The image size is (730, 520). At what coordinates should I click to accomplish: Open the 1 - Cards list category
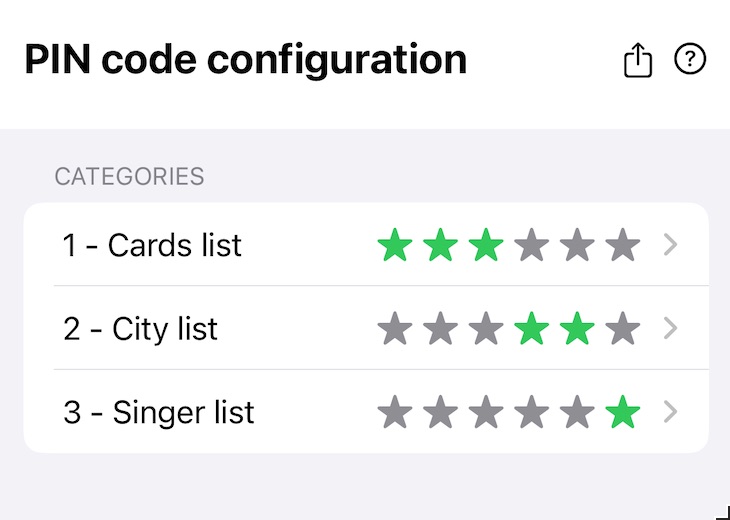[366, 244]
